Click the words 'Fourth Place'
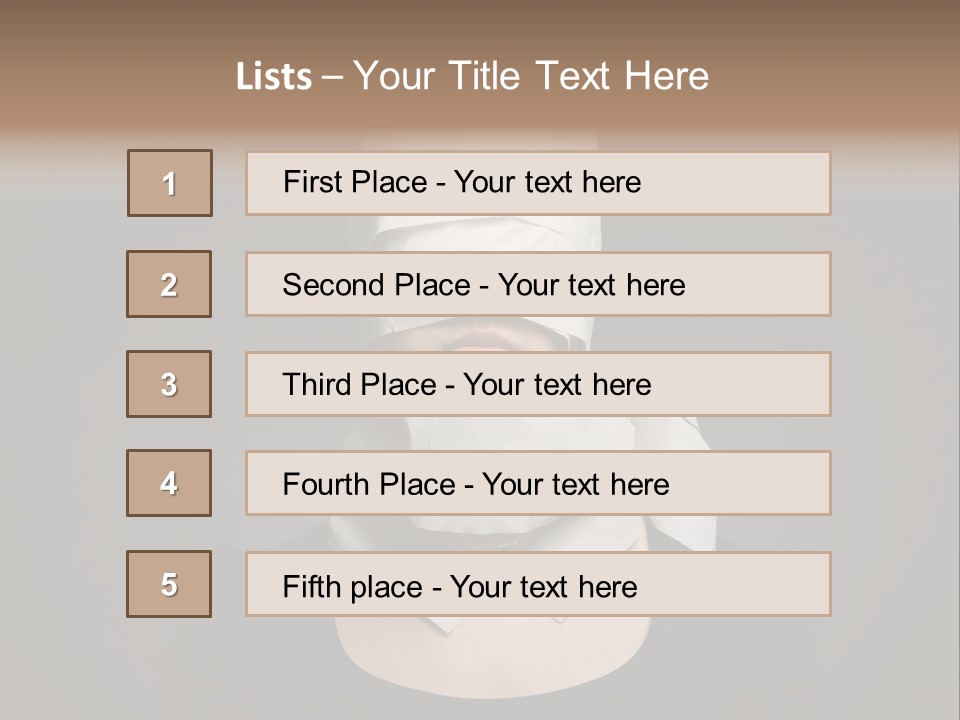 369,484
